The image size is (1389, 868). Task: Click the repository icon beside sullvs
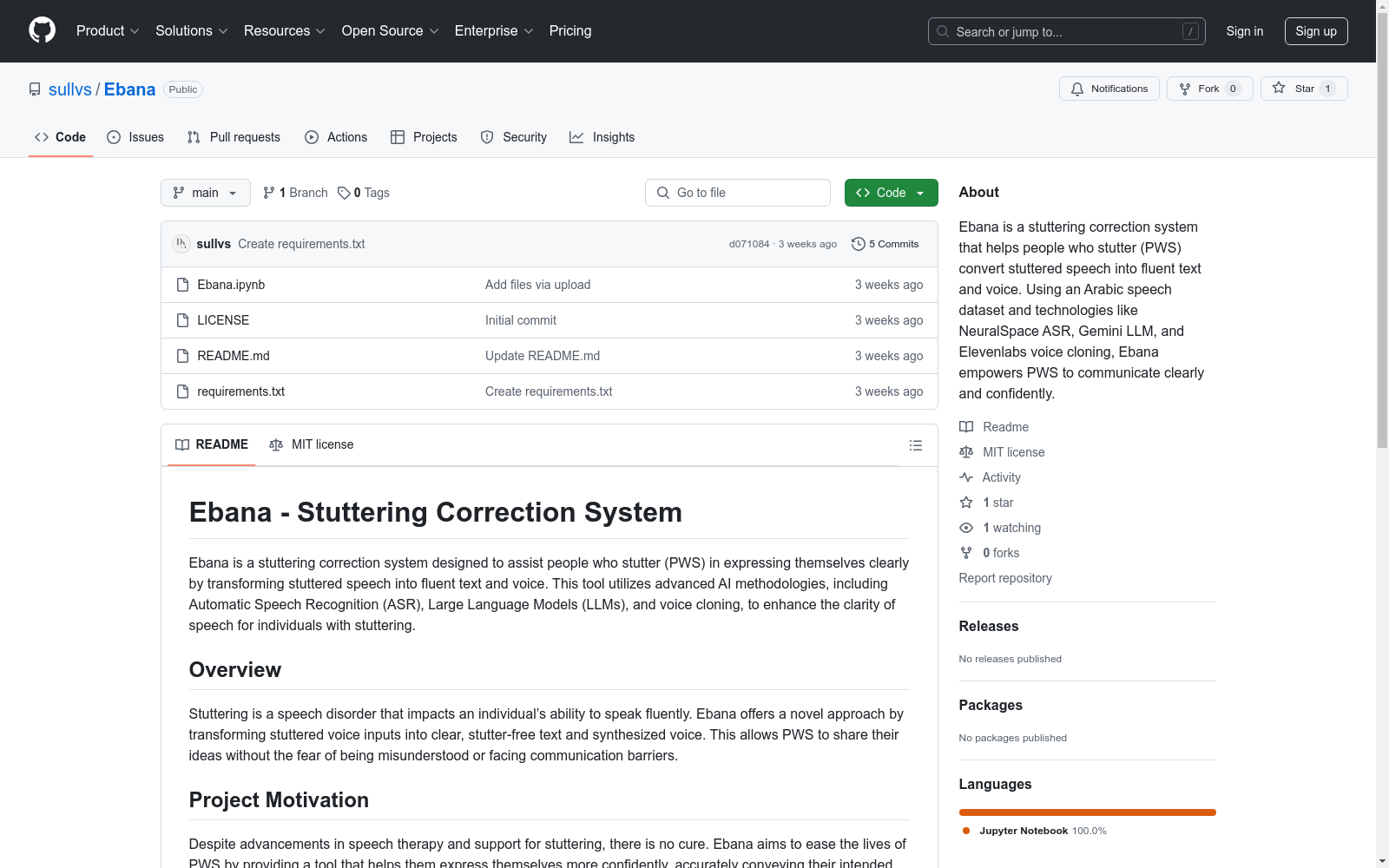pyautogui.click(x=35, y=89)
